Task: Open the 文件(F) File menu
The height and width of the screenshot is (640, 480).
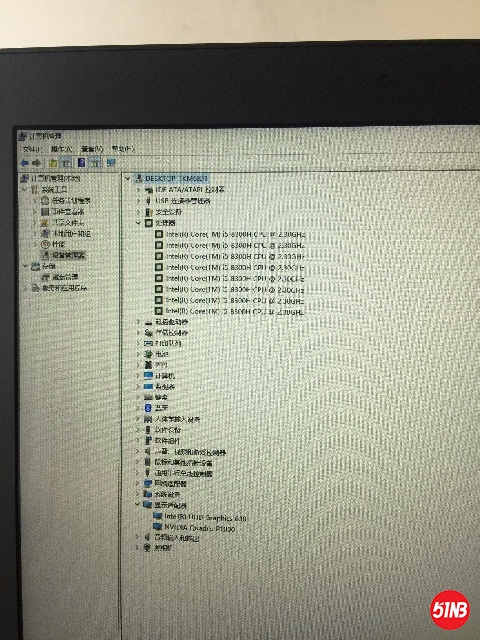Action: pyautogui.click(x=32, y=149)
